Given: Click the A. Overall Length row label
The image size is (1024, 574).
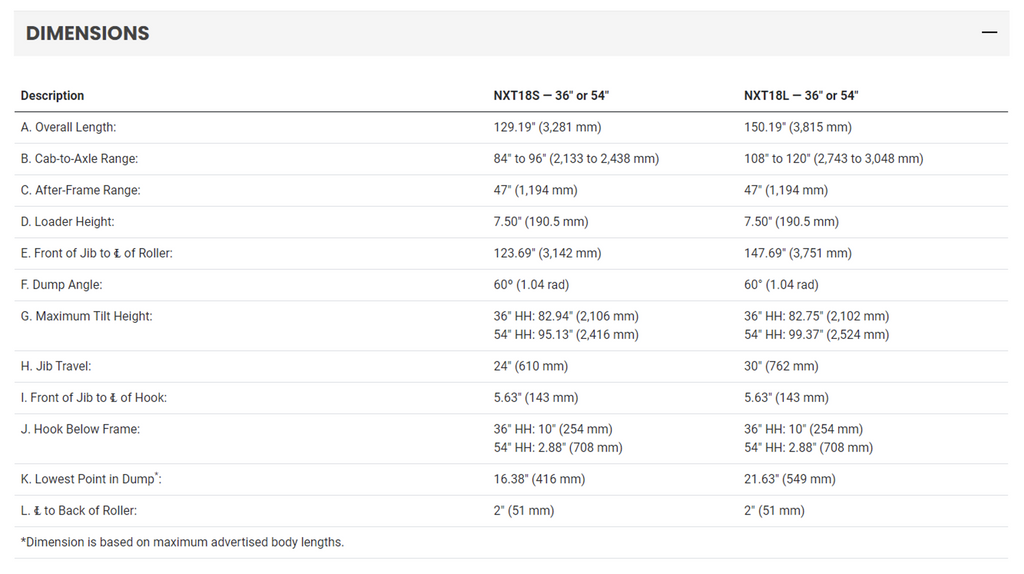Looking at the screenshot, I should pos(69,127).
